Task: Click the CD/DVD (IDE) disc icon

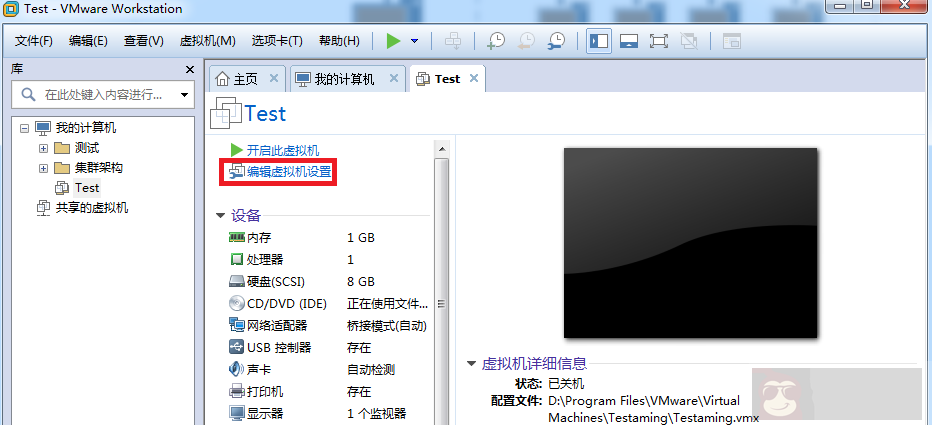Action: tap(237, 304)
